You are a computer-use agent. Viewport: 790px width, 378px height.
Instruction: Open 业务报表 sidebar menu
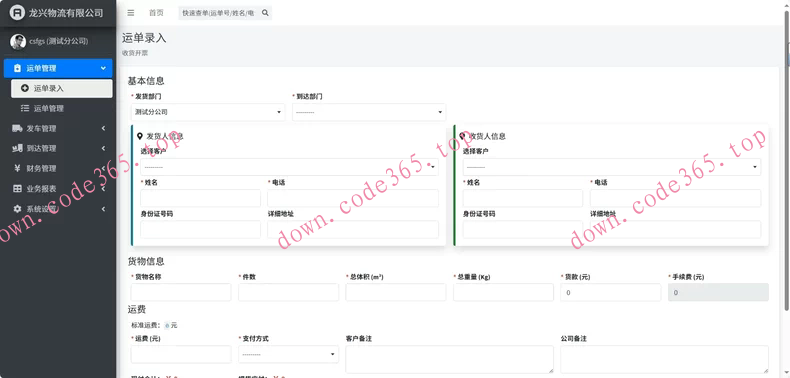pyautogui.click(x=58, y=188)
